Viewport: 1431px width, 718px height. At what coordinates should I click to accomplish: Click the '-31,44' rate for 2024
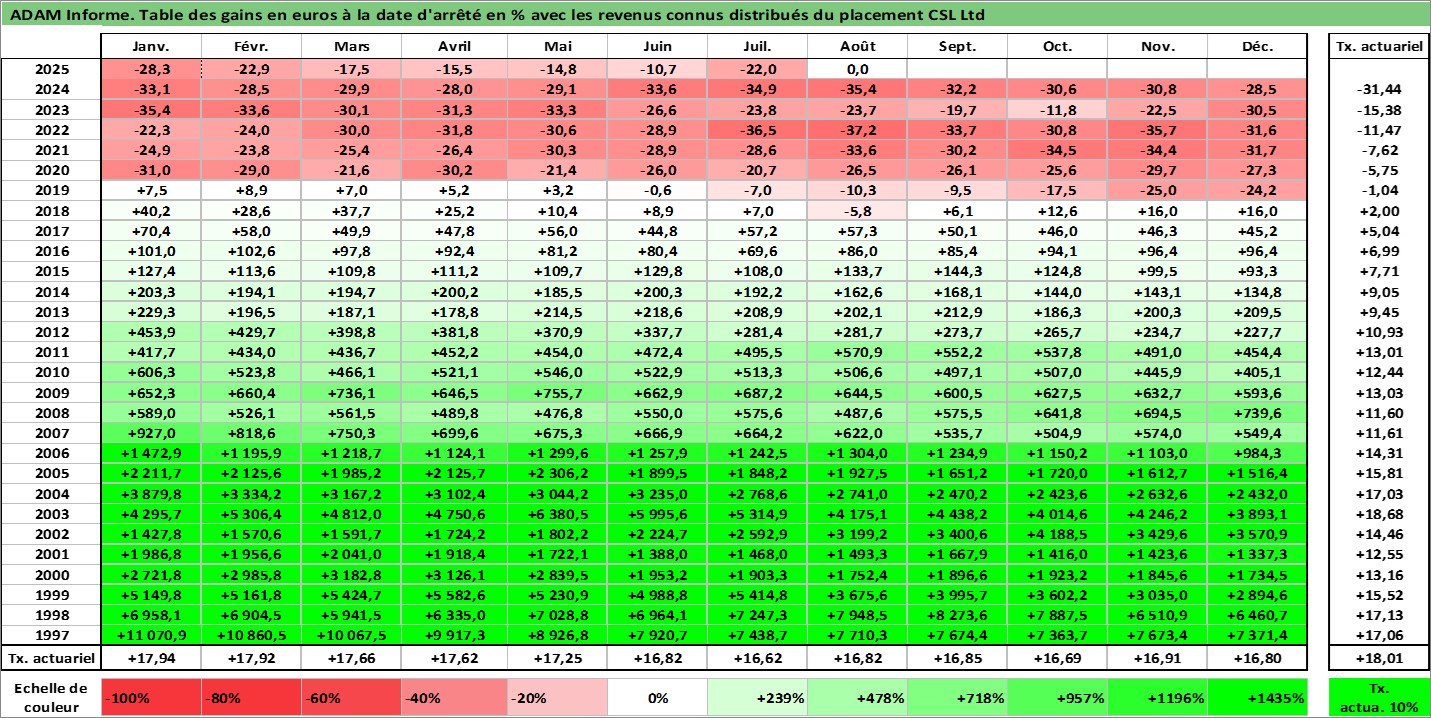(1379, 89)
